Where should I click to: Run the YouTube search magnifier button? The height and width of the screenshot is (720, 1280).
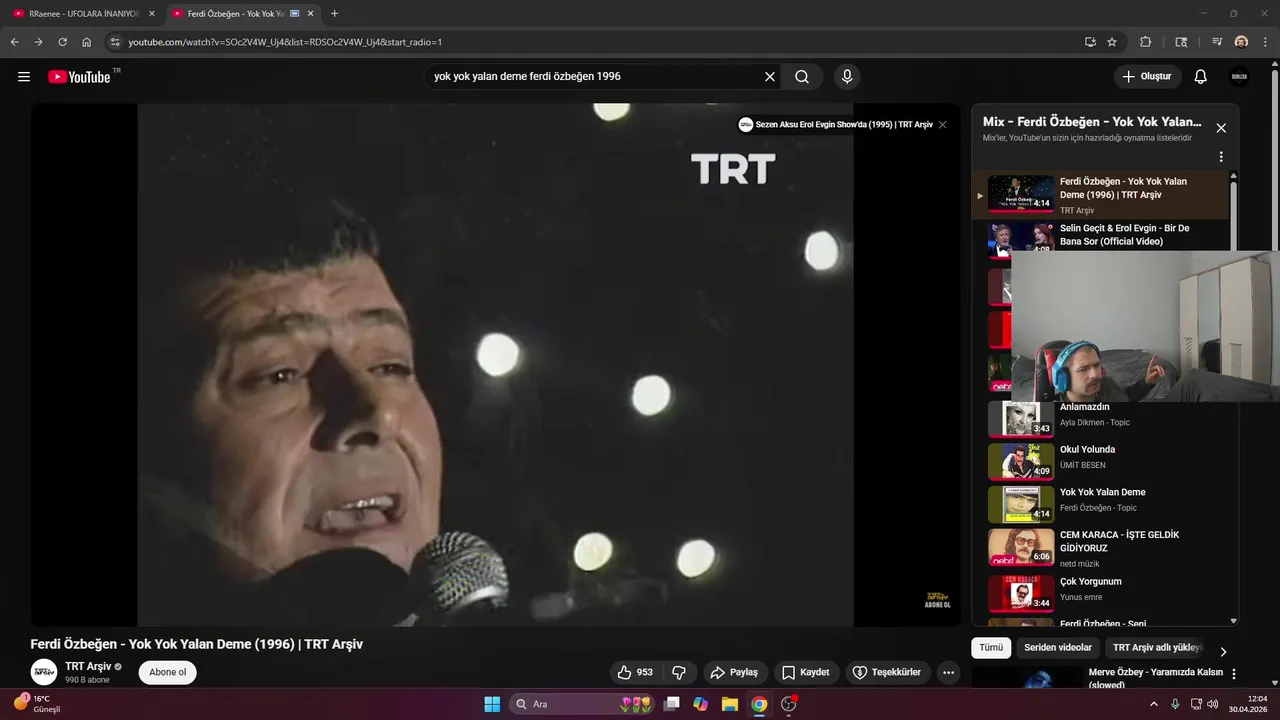pos(802,77)
